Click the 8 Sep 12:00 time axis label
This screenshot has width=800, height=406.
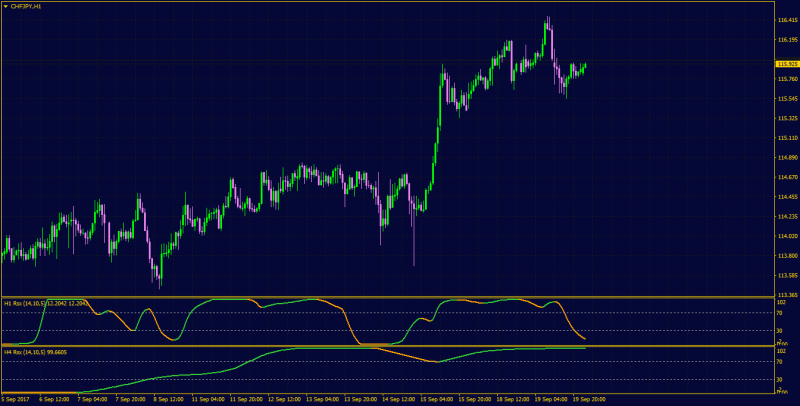[x=168, y=399]
